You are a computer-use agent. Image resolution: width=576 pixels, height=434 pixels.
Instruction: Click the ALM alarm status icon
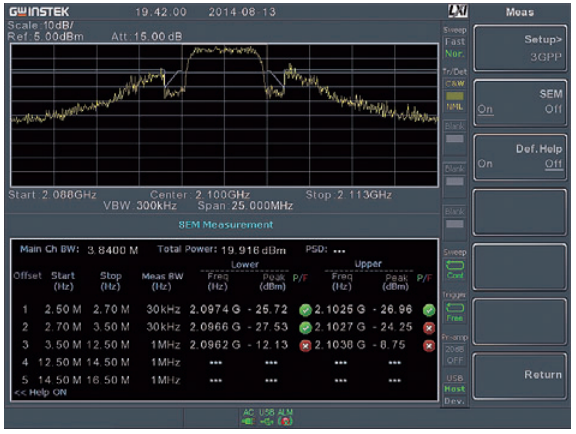coord(285,417)
